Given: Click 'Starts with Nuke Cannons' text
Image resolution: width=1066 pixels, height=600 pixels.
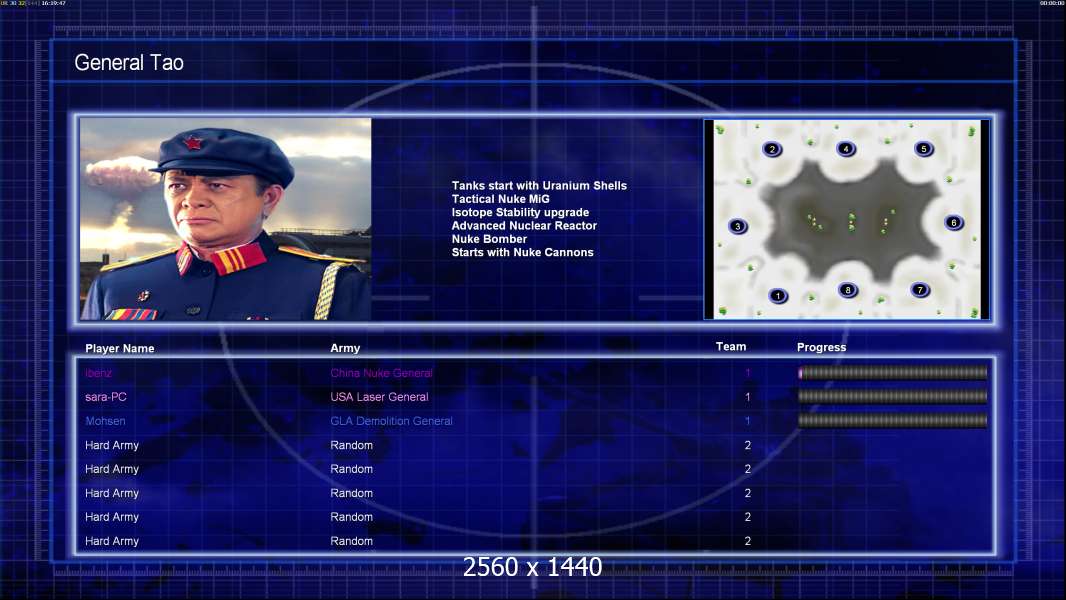Looking at the screenshot, I should 522,252.
